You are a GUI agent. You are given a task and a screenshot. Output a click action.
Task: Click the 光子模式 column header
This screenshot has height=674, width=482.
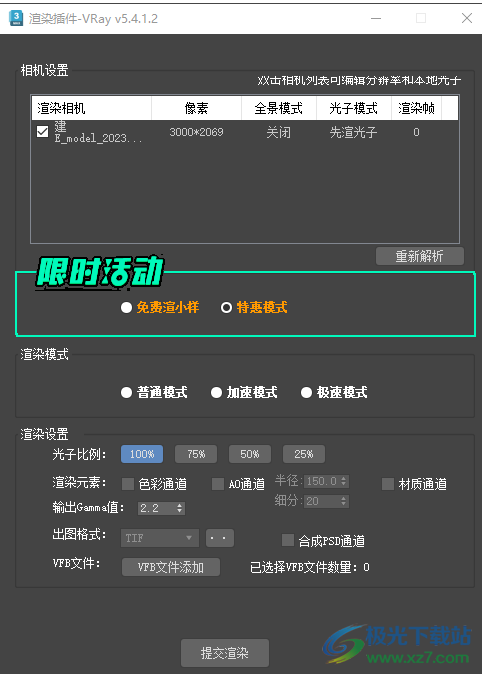point(354,108)
